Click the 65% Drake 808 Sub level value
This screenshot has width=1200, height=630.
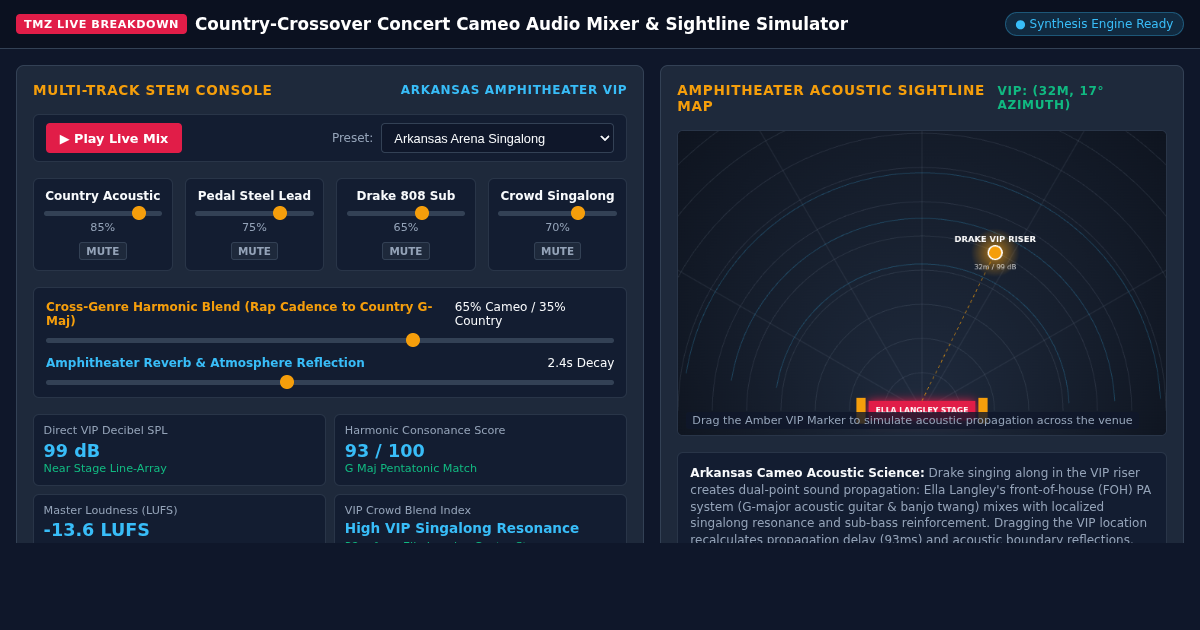tap(406, 228)
